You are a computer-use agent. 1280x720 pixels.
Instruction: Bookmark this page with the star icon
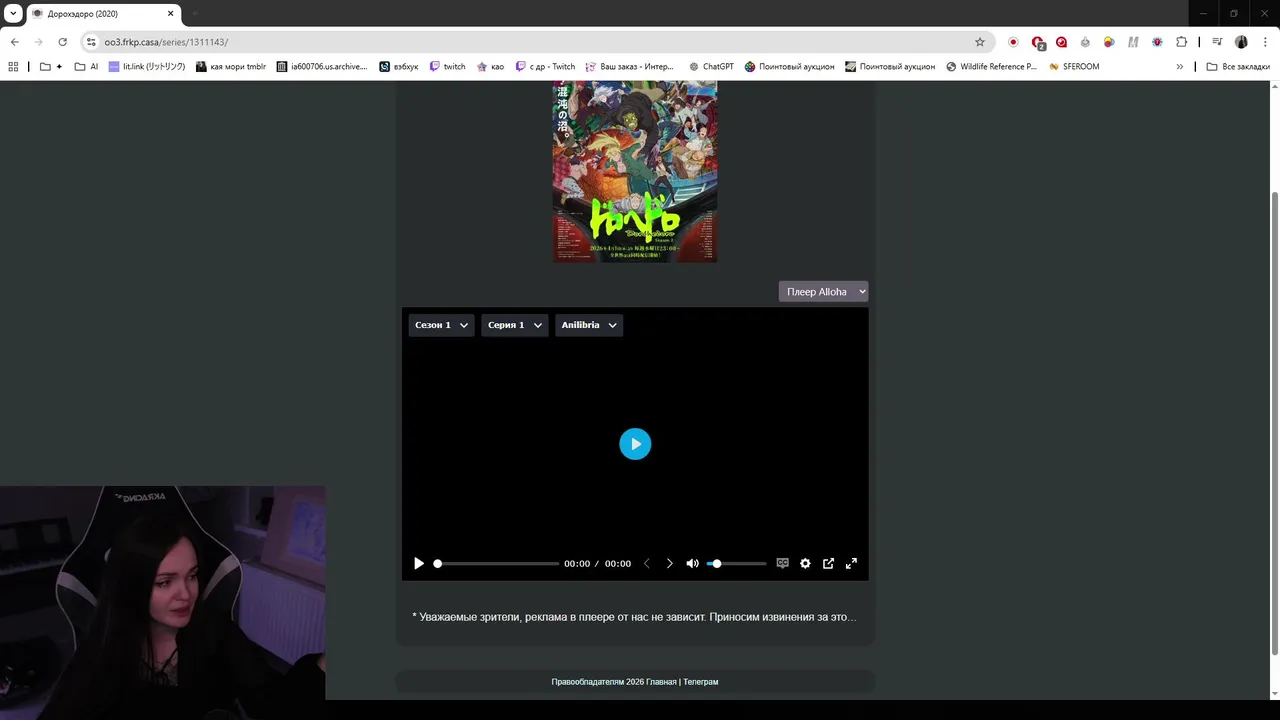980,42
